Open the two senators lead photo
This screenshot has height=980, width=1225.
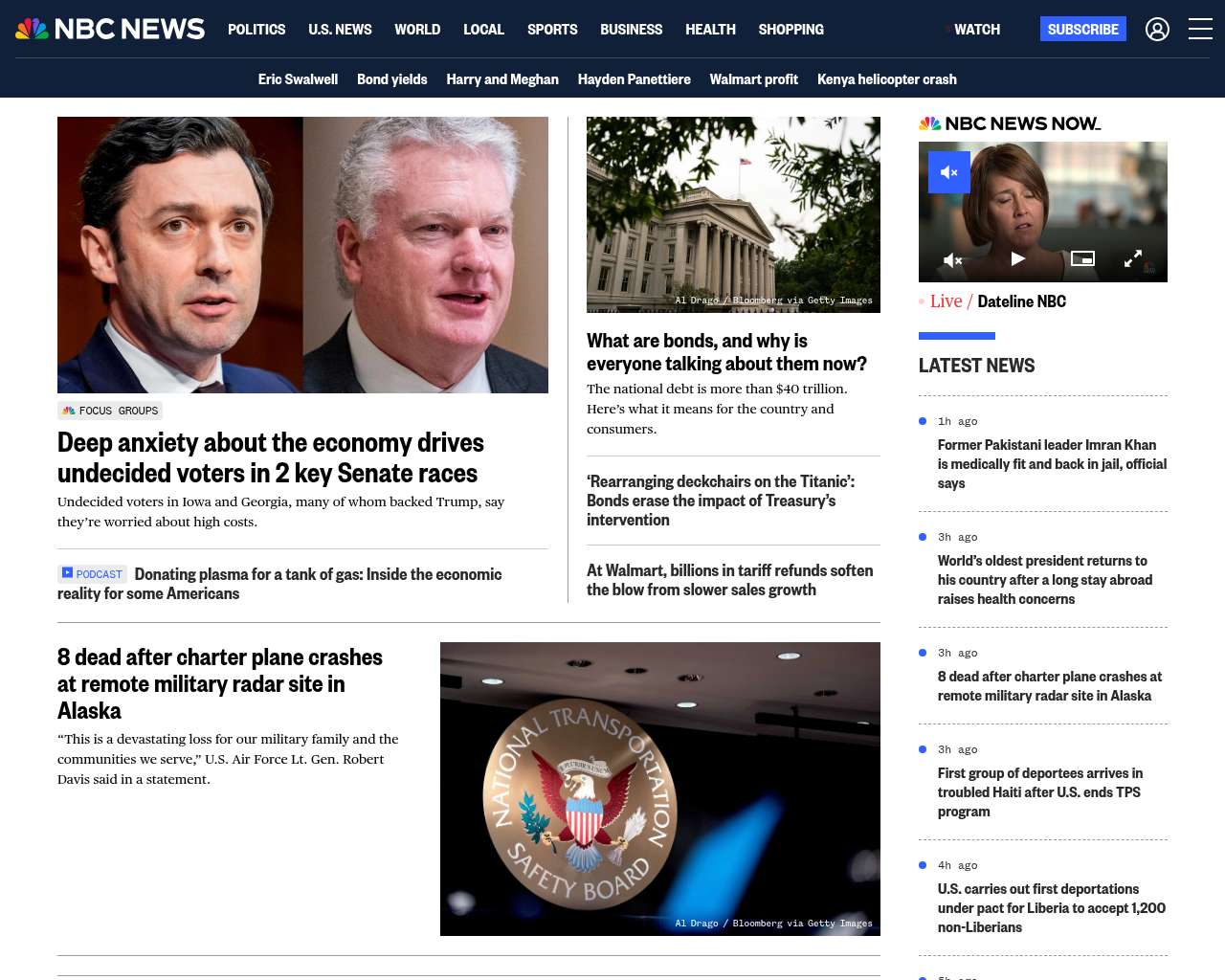click(x=302, y=255)
